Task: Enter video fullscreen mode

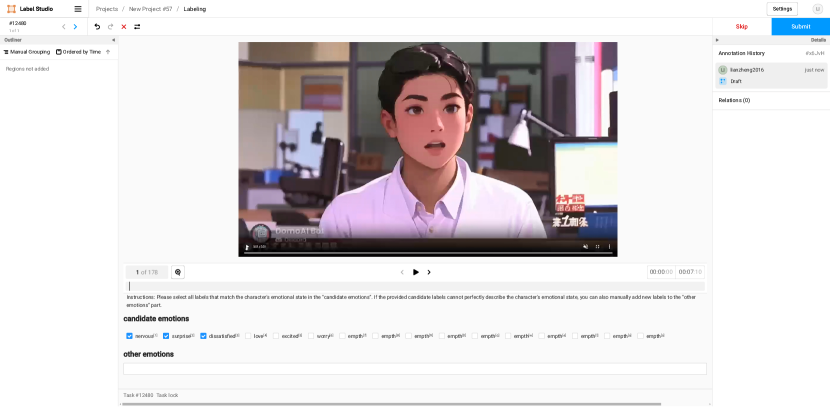Action: coord(598,247)
